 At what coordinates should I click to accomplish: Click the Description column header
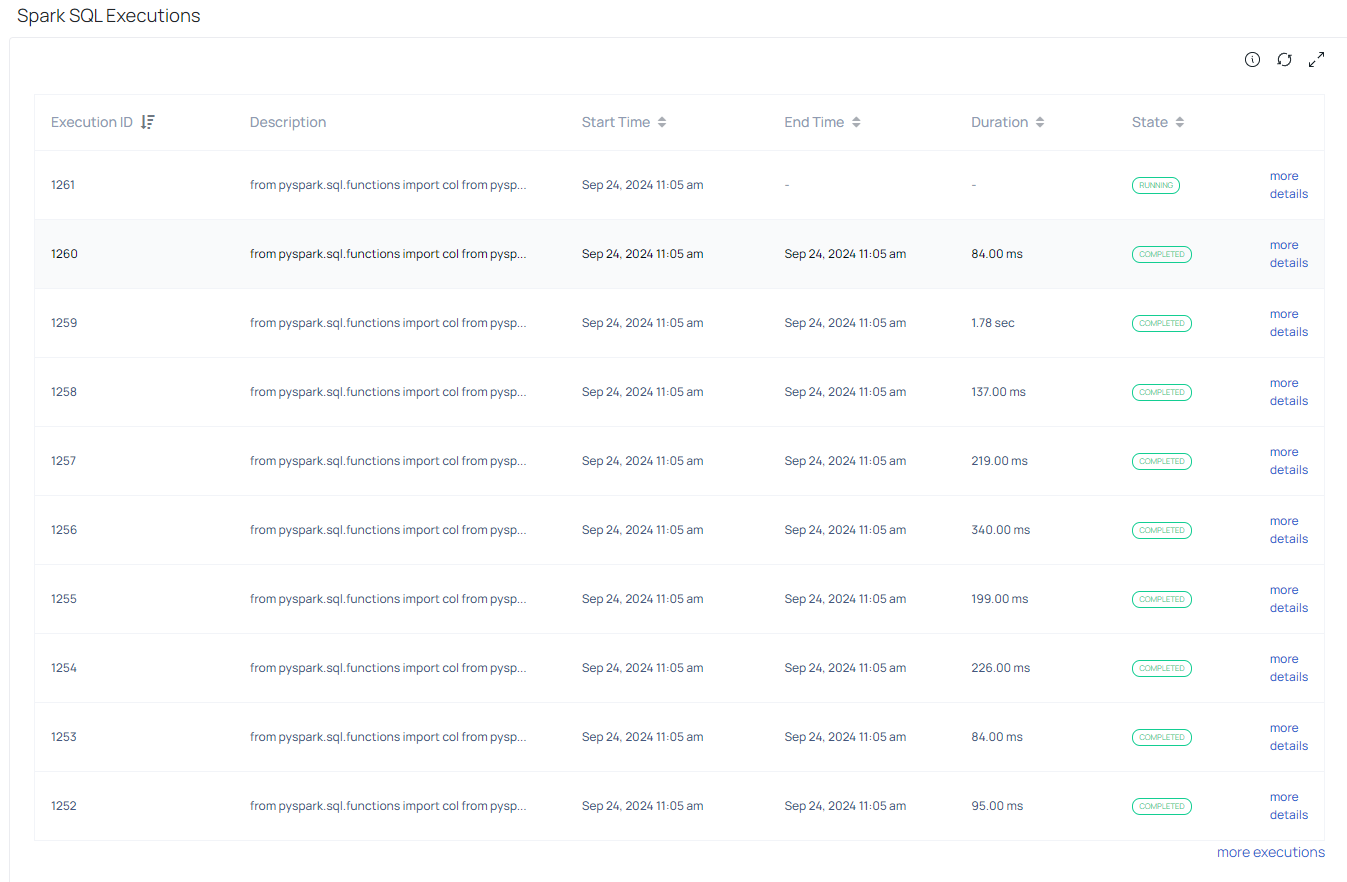288,122
